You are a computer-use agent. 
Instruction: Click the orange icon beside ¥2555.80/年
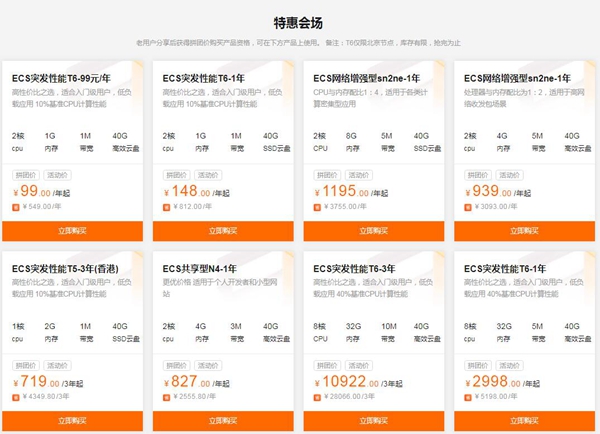[x=166, y=397]
